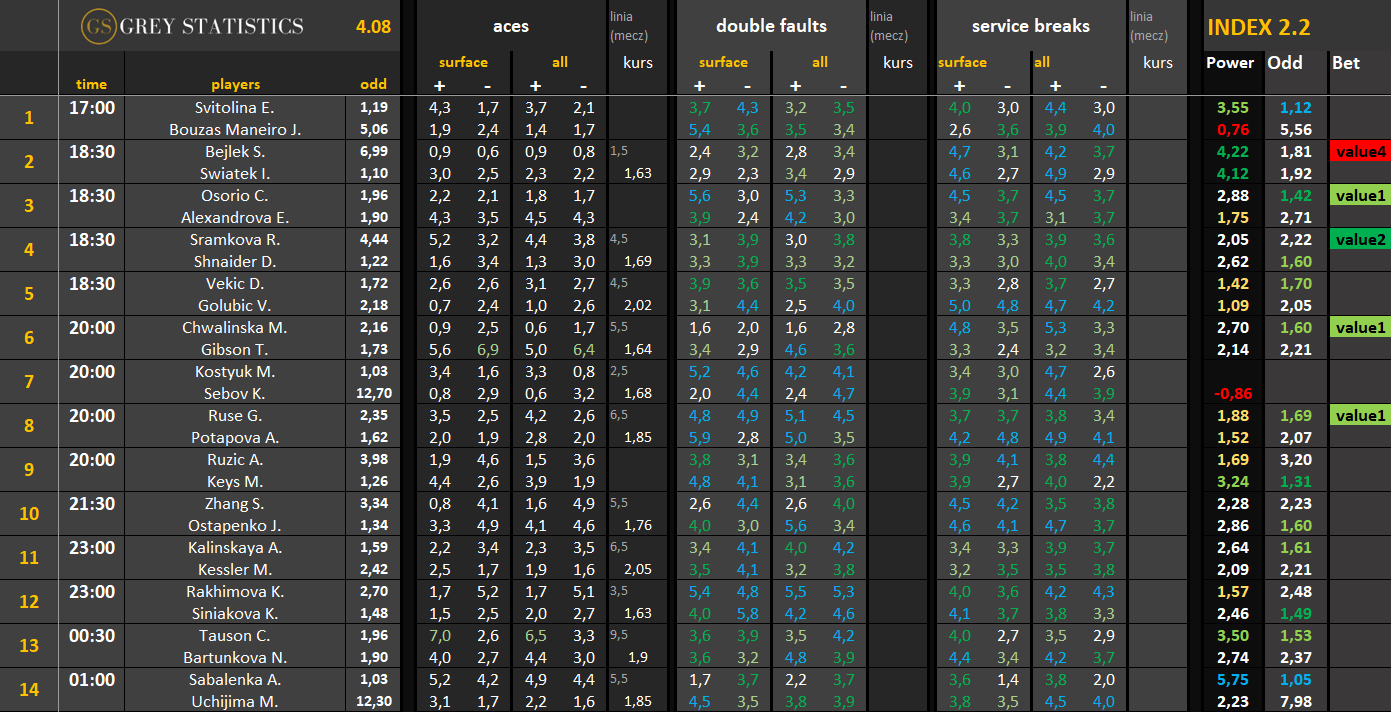1391x712 pixels.
Task: Click player name Sabalenka A.
Action: 235,679
